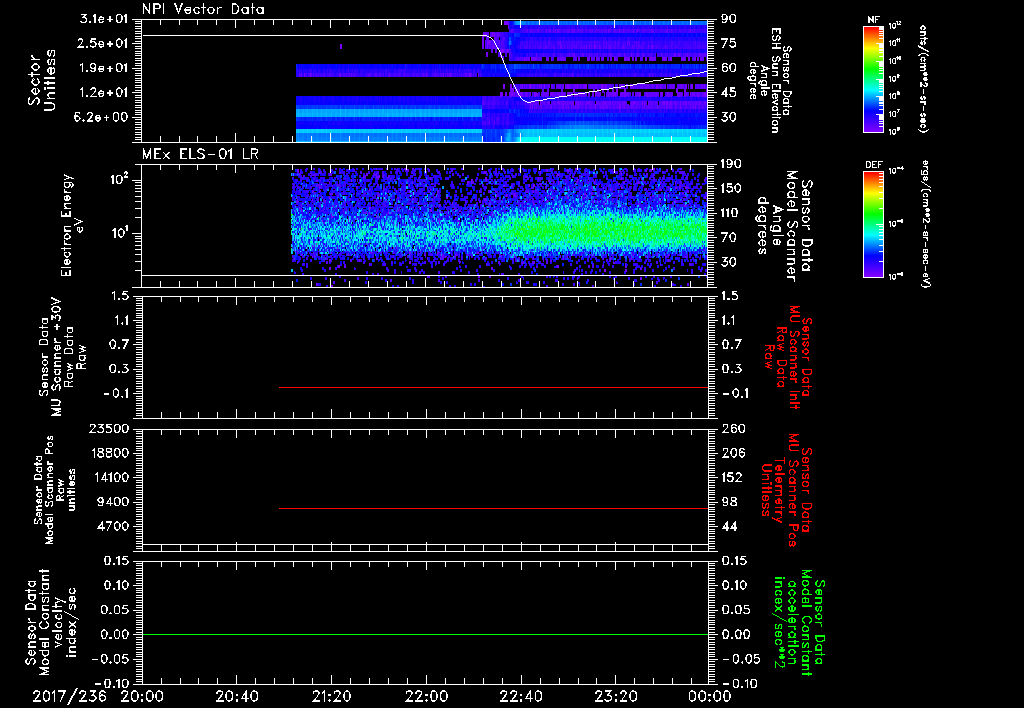Screen dimensions: 1024x708
Task: Click the '260' telemetry tick label
Action: (x=731, y=428)
